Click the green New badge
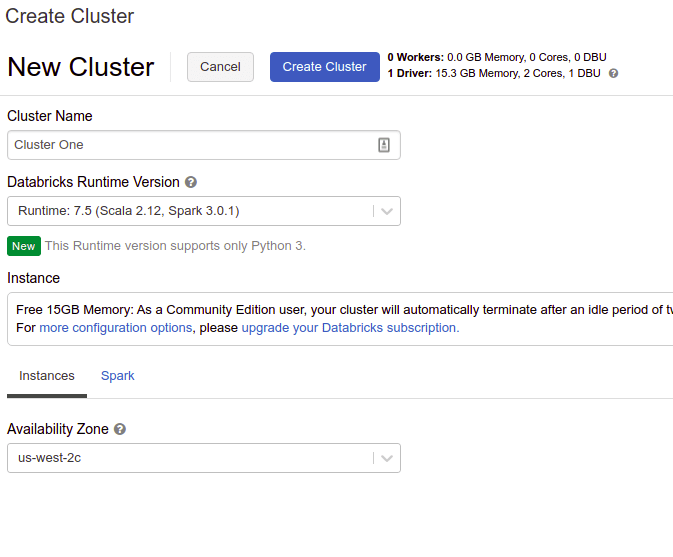Viewport: 673px width, 557px height. click(24, 246)
